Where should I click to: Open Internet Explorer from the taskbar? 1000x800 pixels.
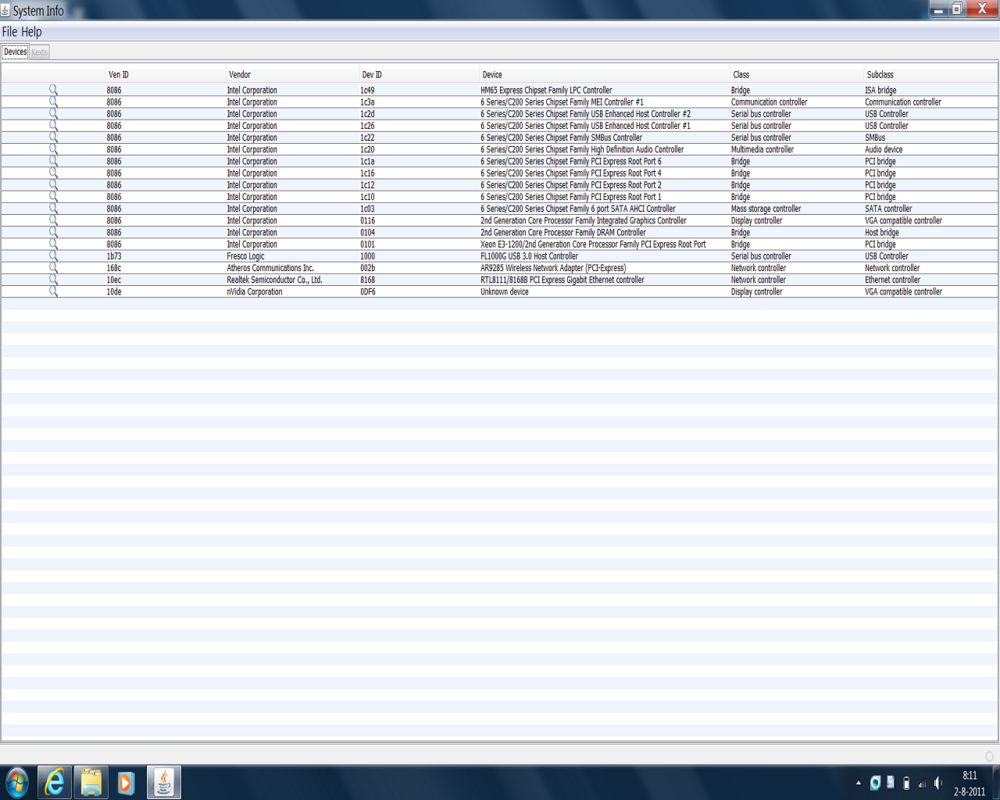54,782
